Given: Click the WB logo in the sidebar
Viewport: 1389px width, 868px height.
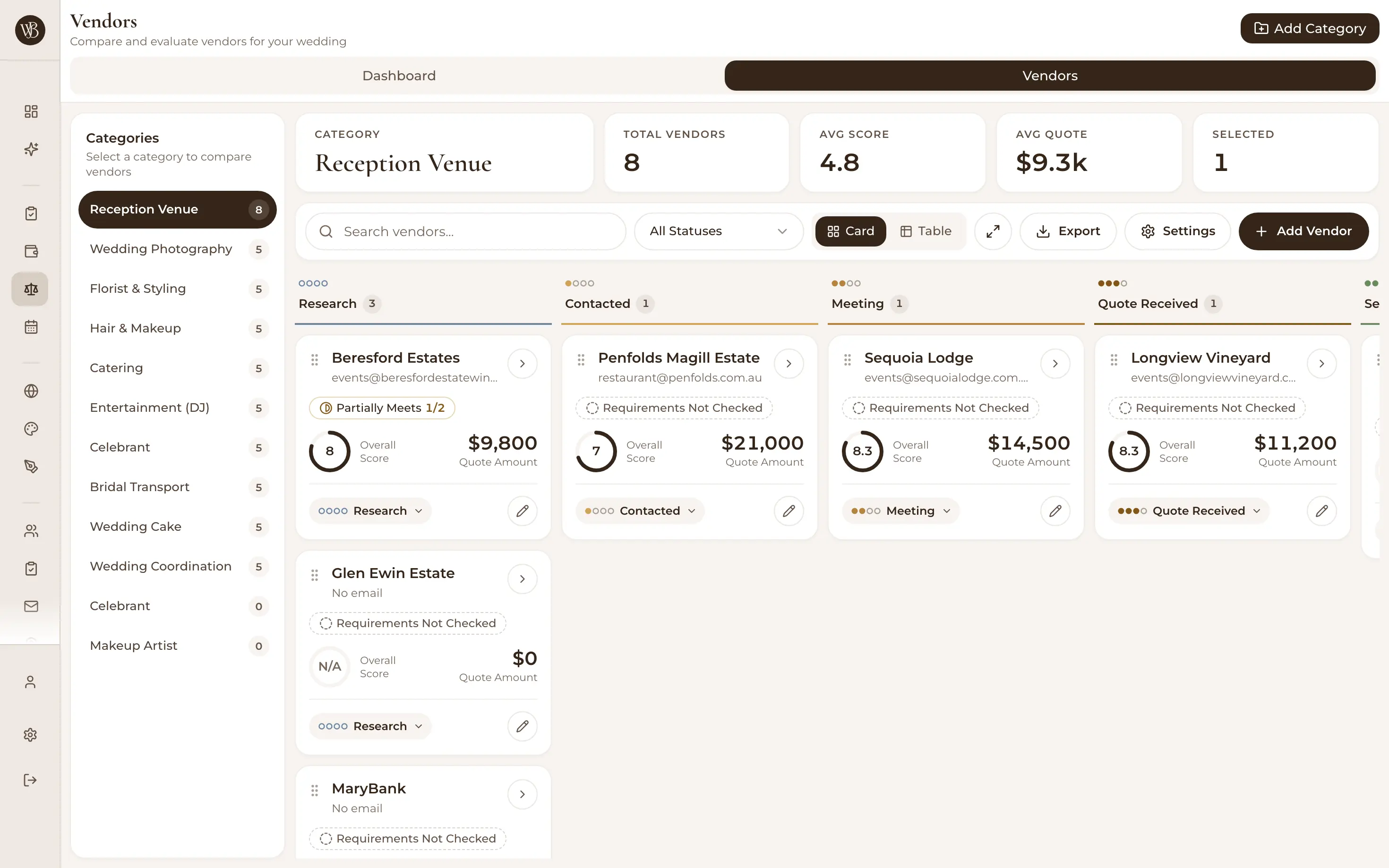Looking at the screenshot, I should [30, 30].
